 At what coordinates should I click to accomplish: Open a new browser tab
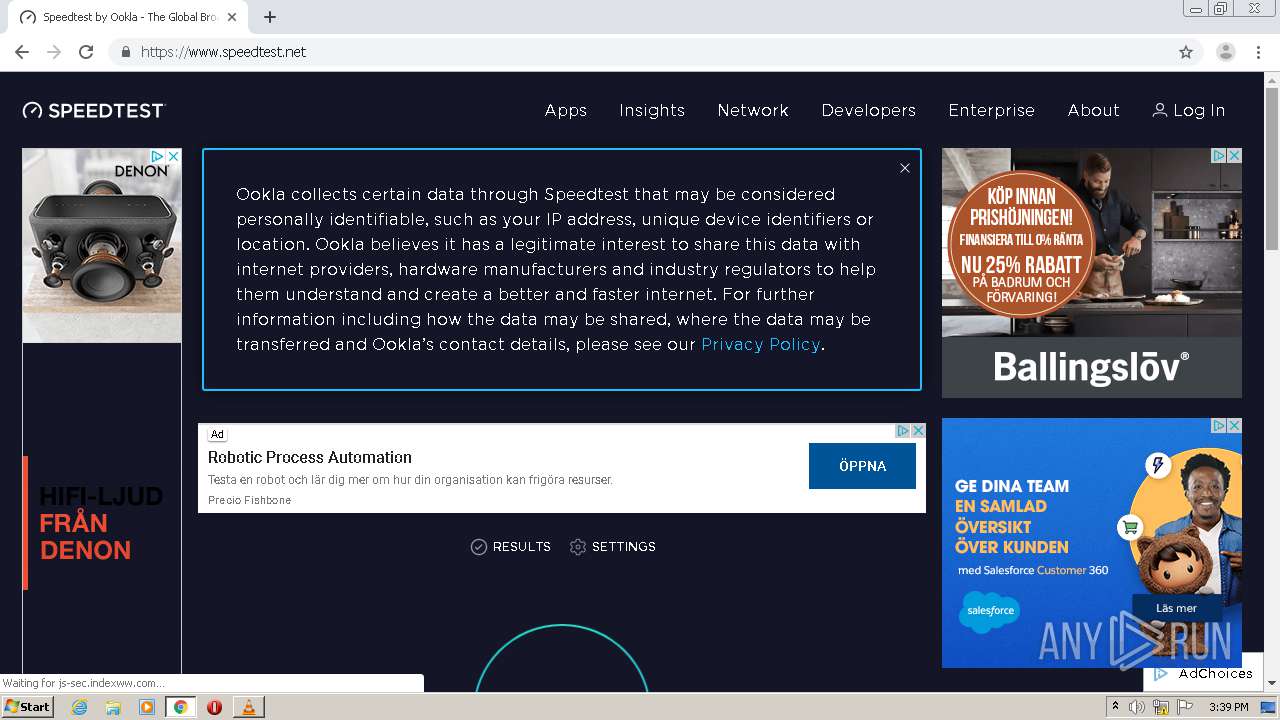tap(270, 17)
